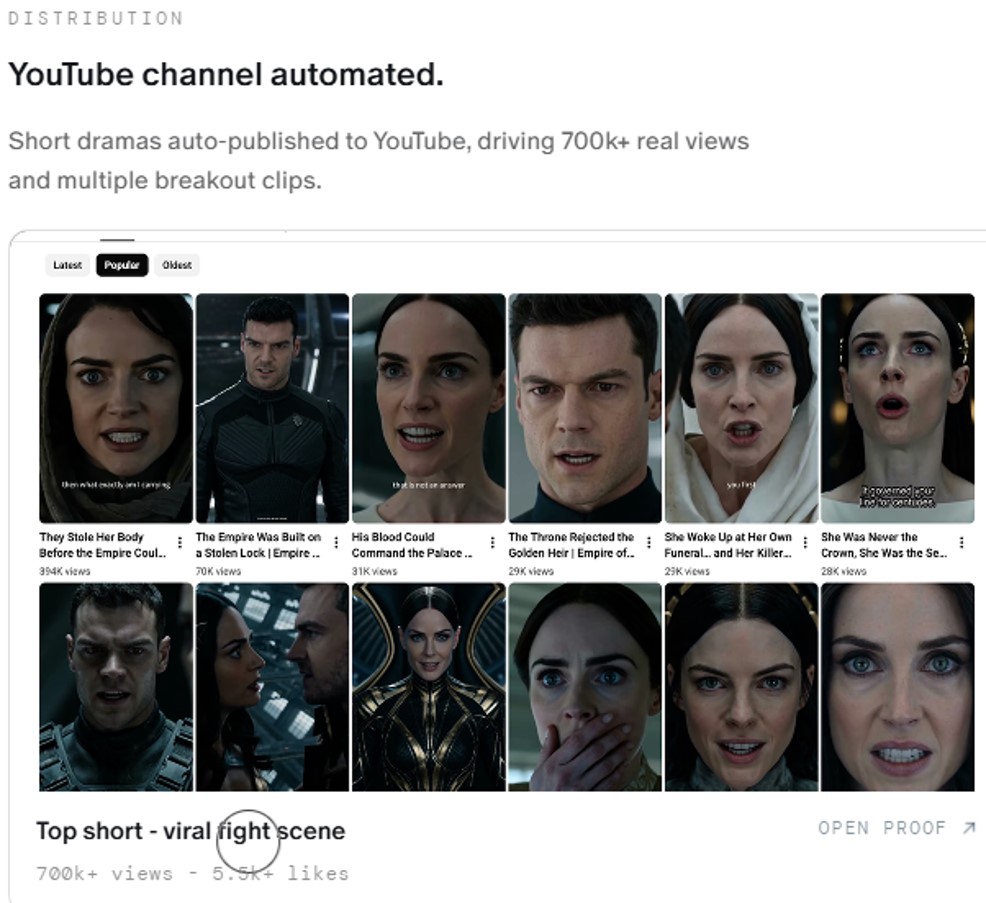Open options menu for His Blood Could Command video
986x903 pixels.
click(492, 541)
